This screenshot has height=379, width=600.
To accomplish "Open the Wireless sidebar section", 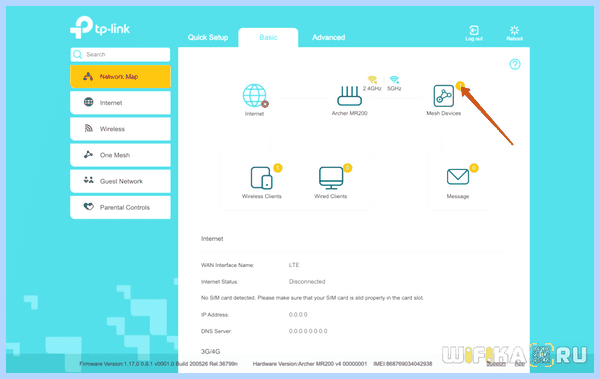I will pyautogui.click(x=120, y=129).
